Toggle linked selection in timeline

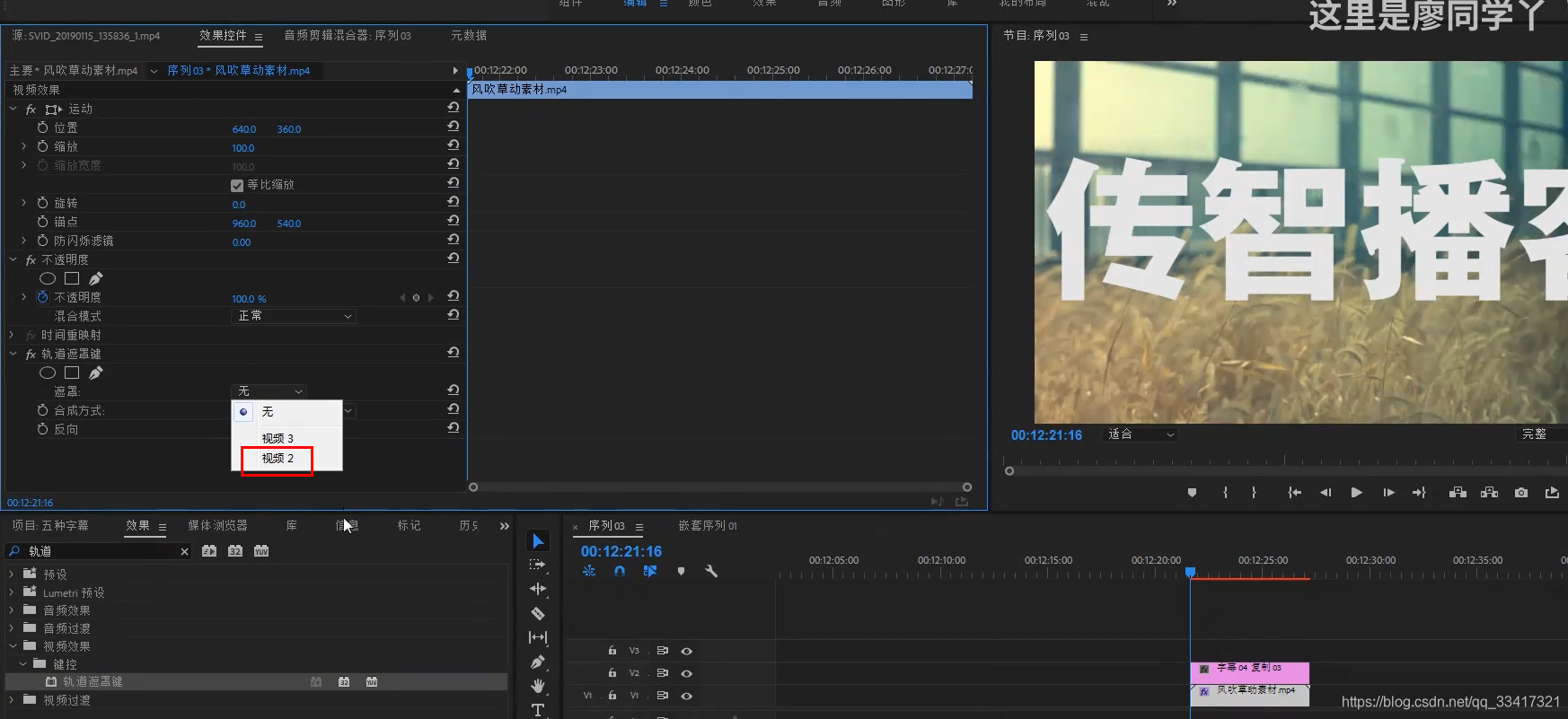coord(650,571)
